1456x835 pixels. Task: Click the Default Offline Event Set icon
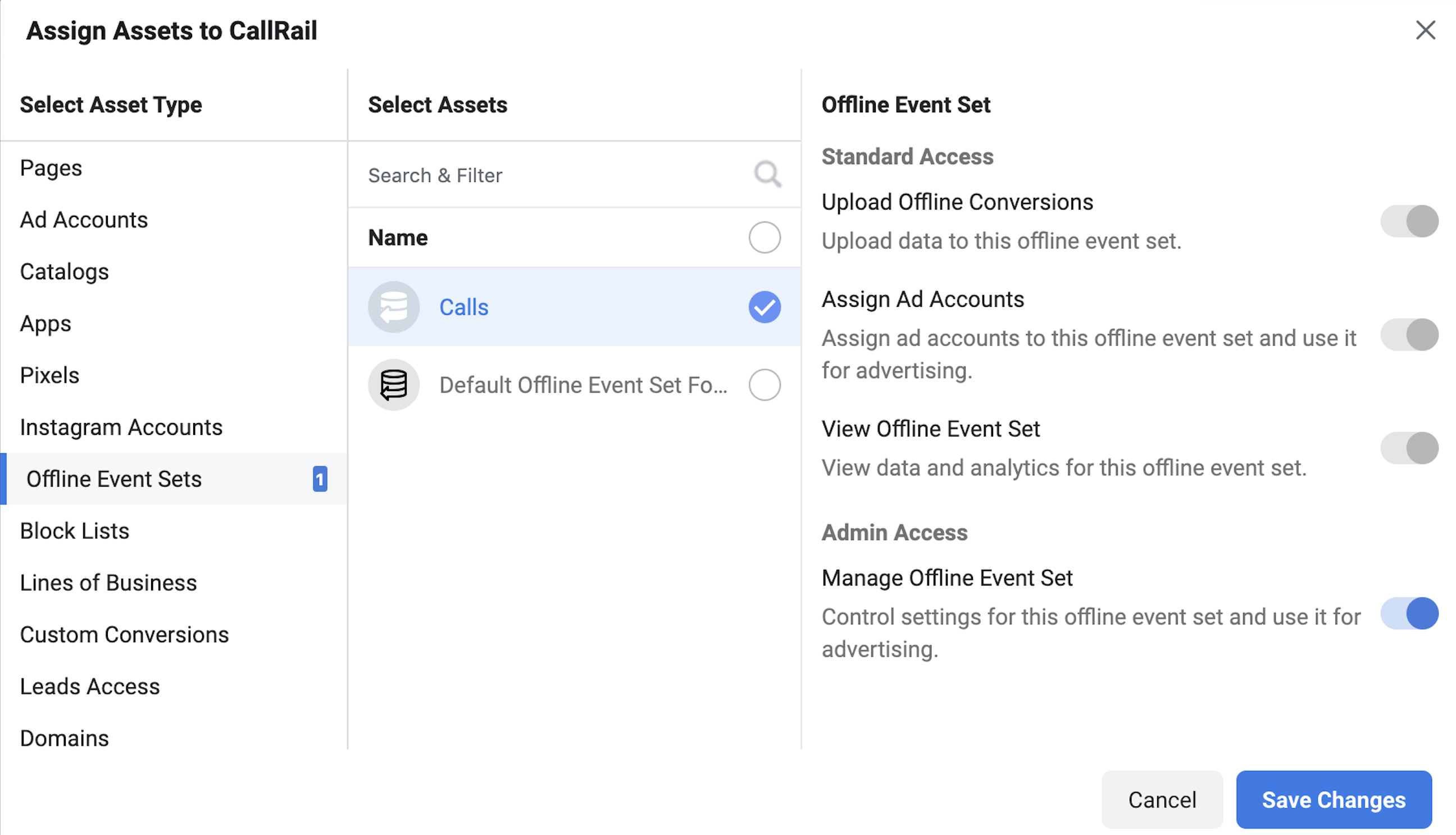(394, 385)
